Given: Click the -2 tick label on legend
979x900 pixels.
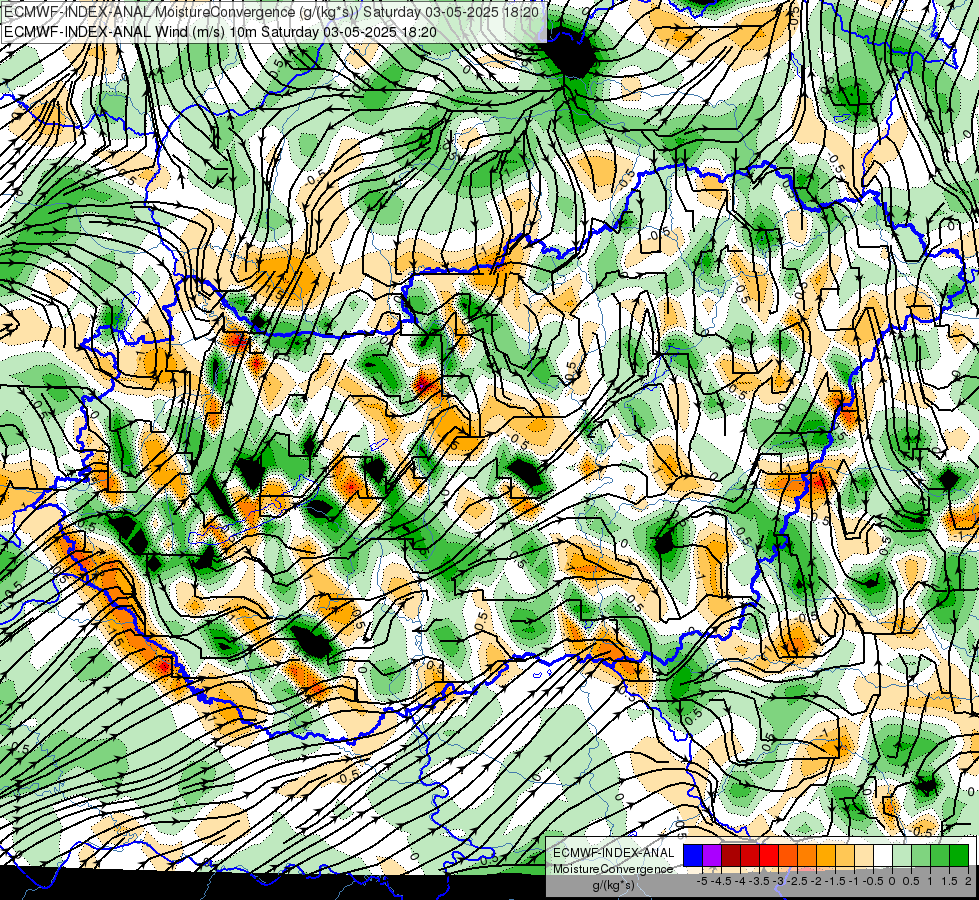Looking at the screenshot, I should point(817,881).
